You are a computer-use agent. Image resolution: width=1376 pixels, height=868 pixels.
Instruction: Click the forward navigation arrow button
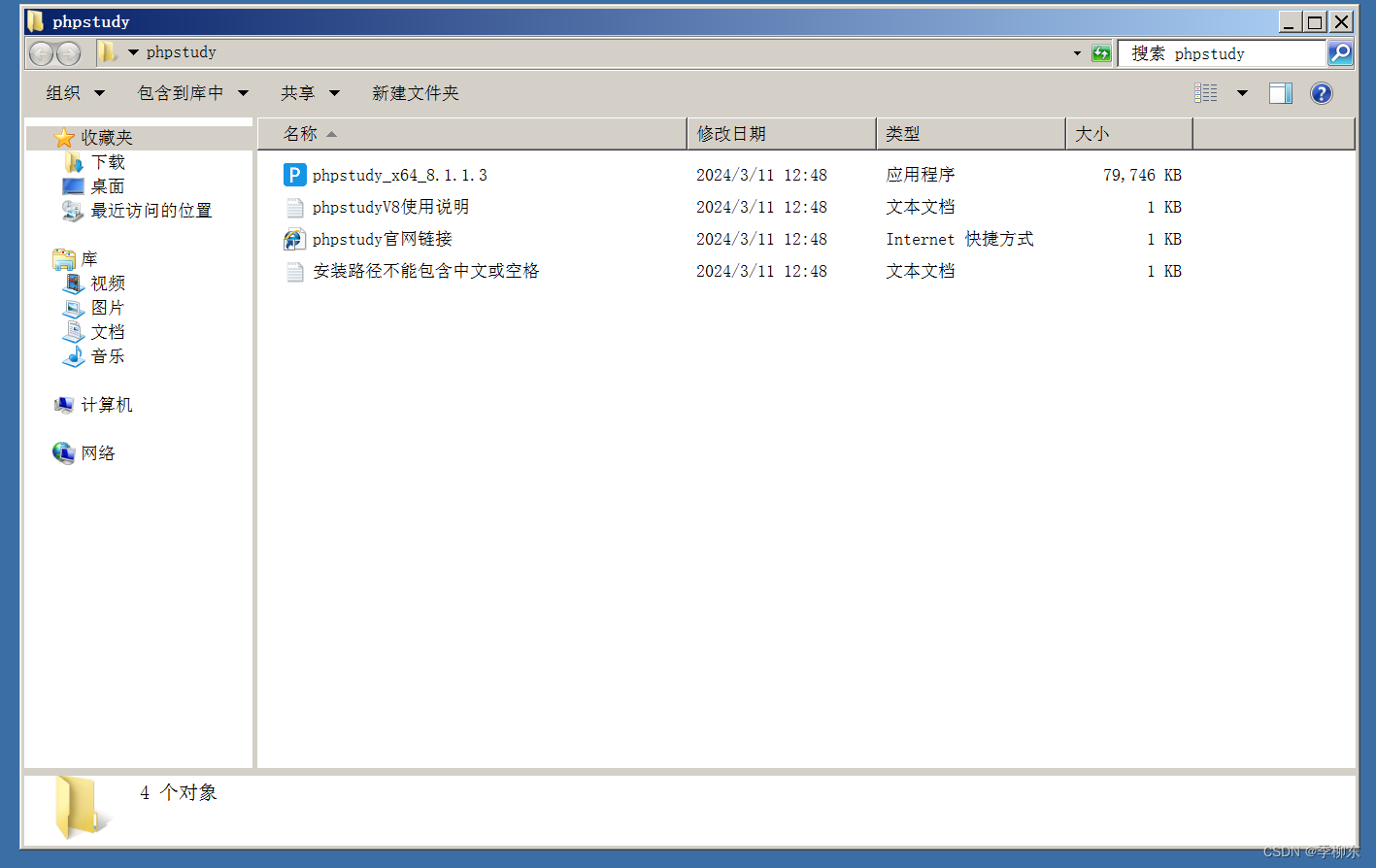68,53
